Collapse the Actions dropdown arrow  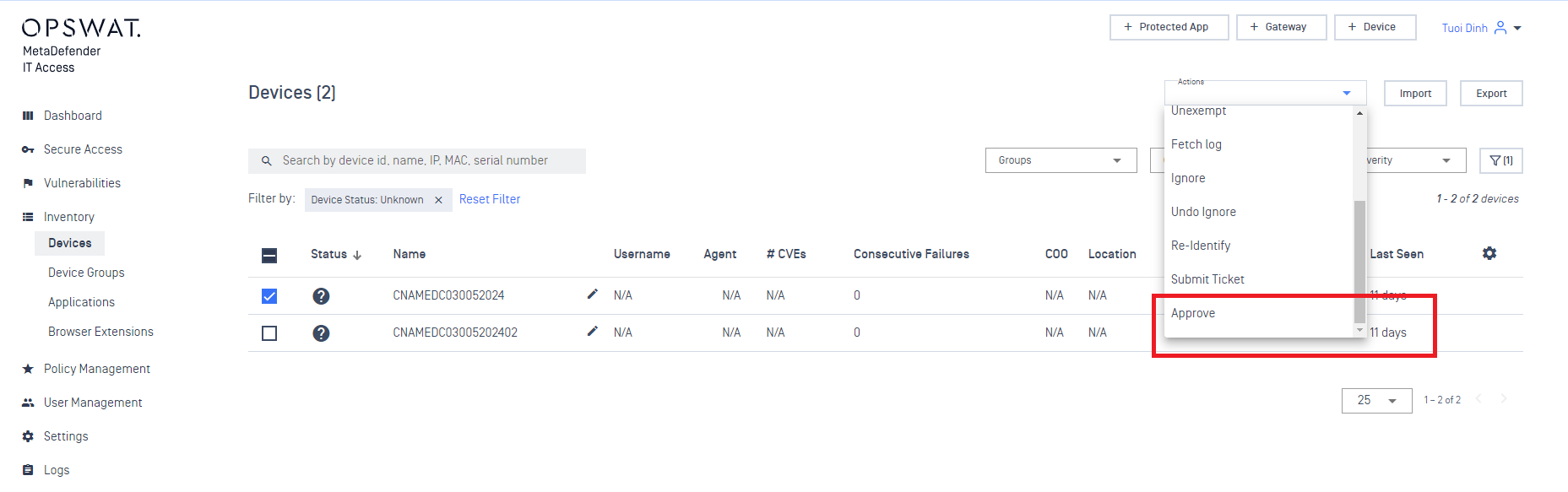[x=1347, y=93]
